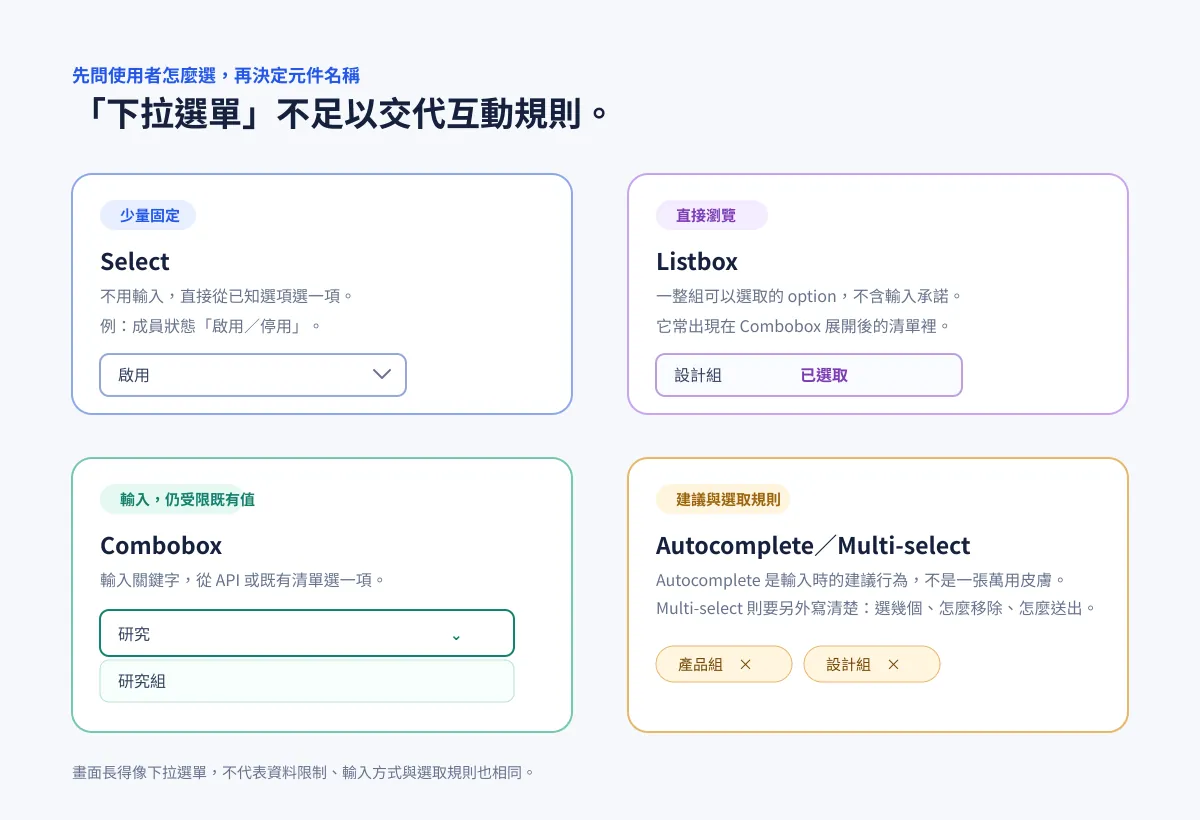1200x820 pixels.
Task: Click the Listbox card heading
Action: 697,262
